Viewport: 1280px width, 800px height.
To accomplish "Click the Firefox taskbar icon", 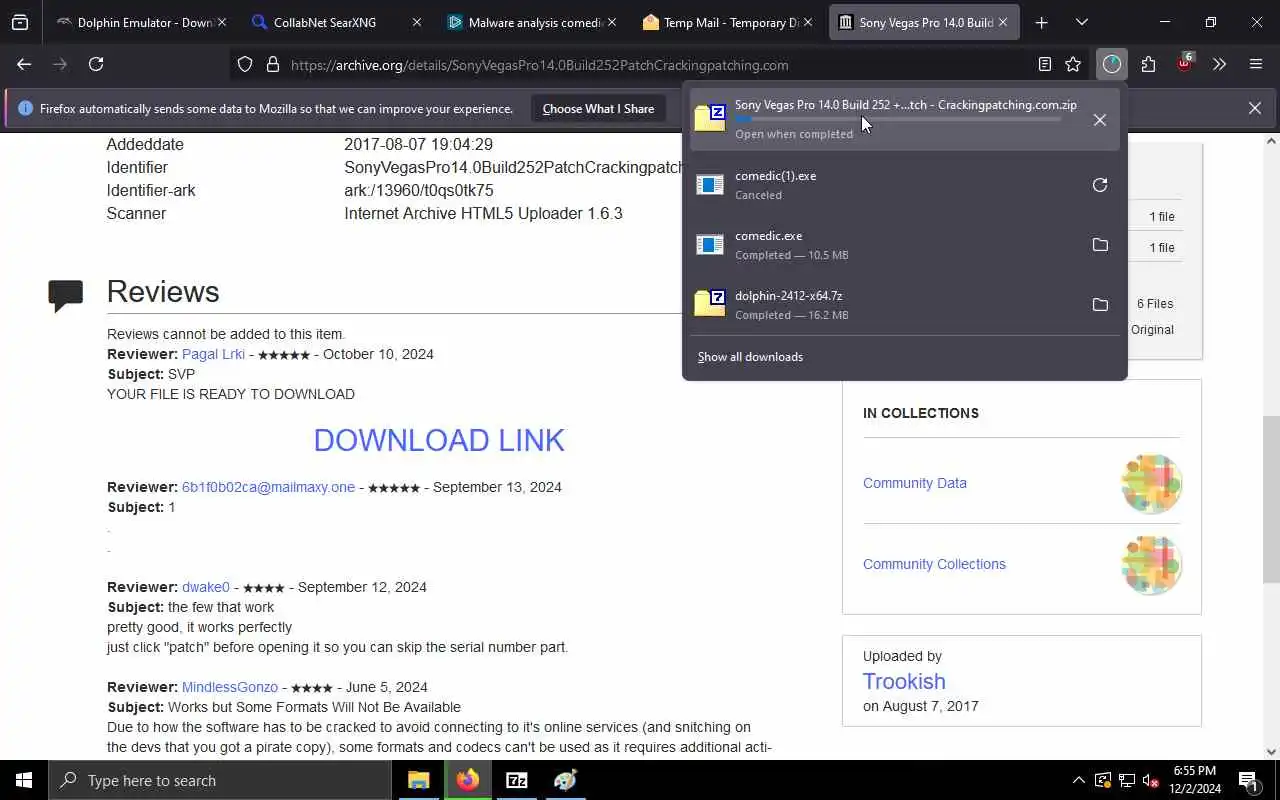I will coord(468,780).
